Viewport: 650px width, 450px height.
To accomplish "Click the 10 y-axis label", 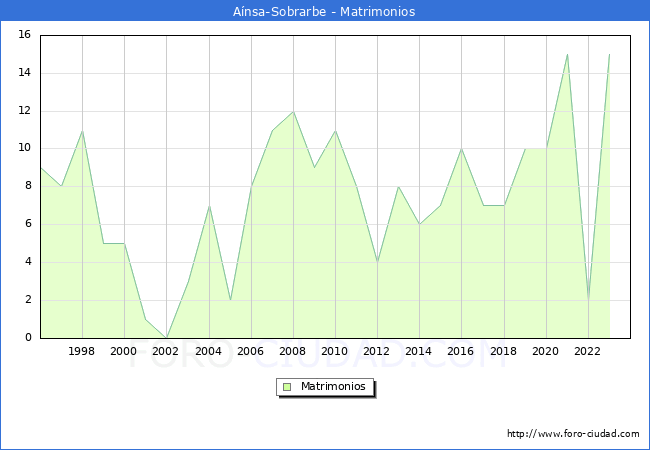I will [x=25, y=149].
